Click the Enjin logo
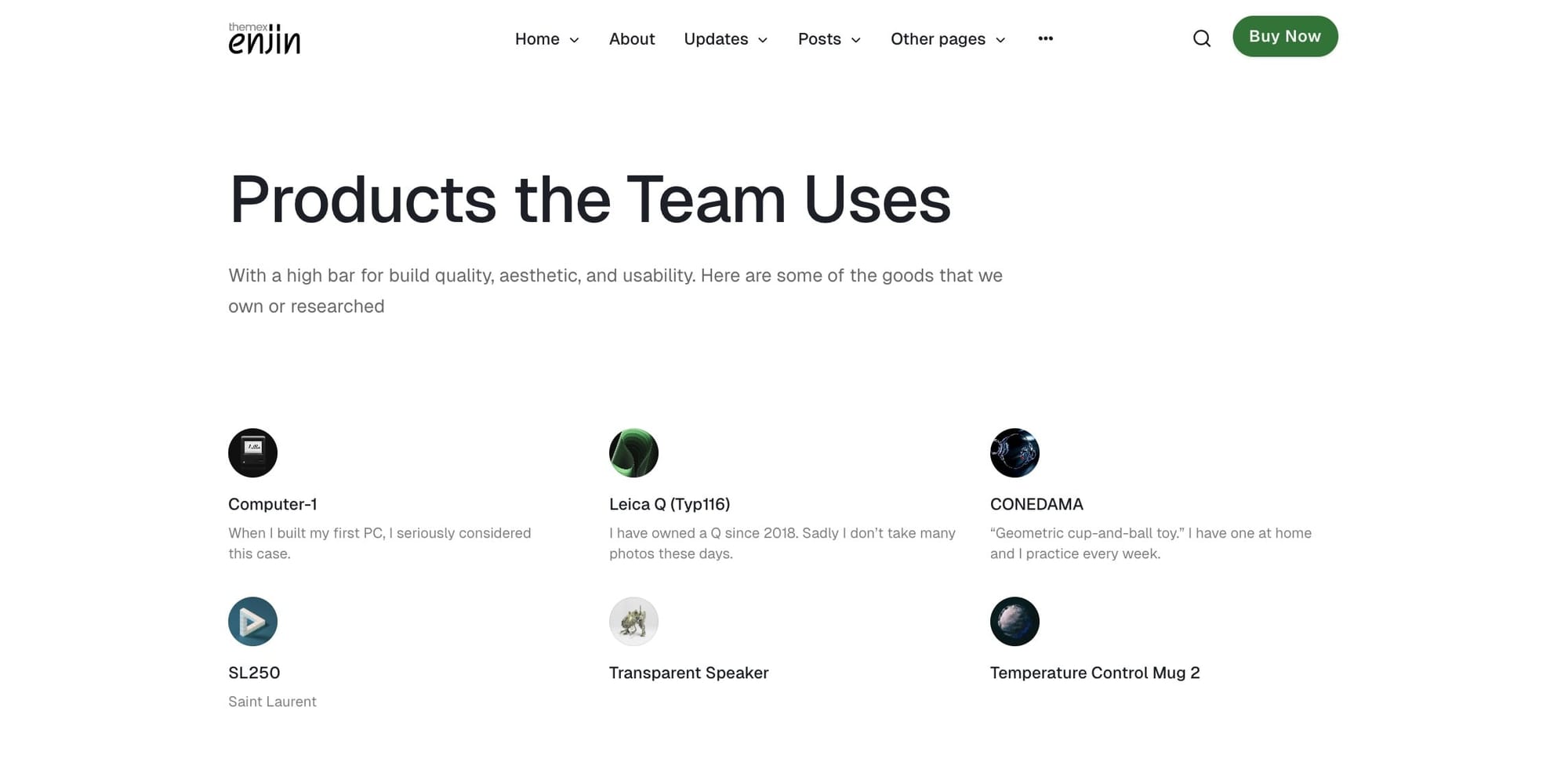This screenshot has width=1568, height=762. pos(264,38)
